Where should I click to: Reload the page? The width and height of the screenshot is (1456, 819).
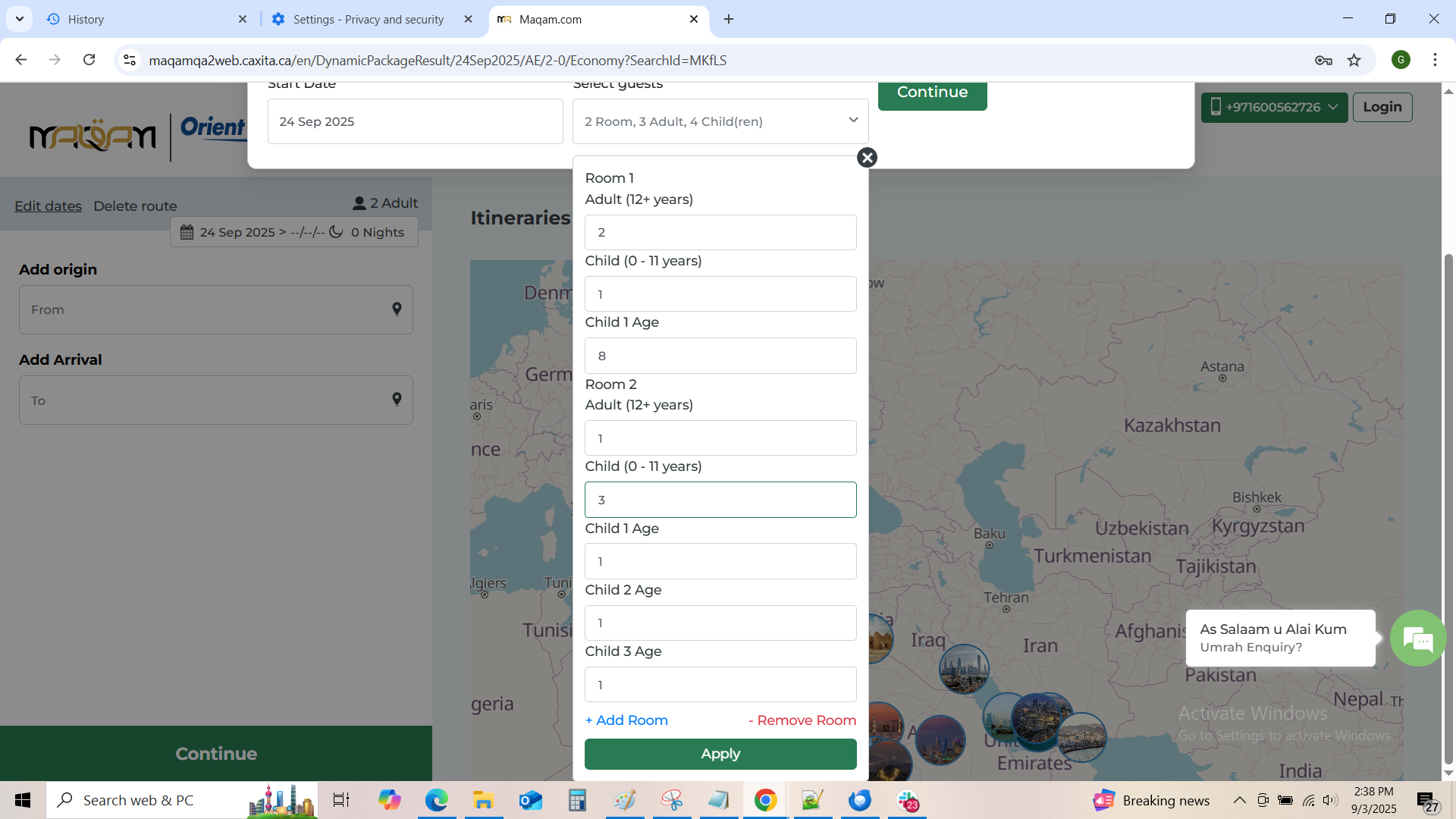[x=89, y=60]
